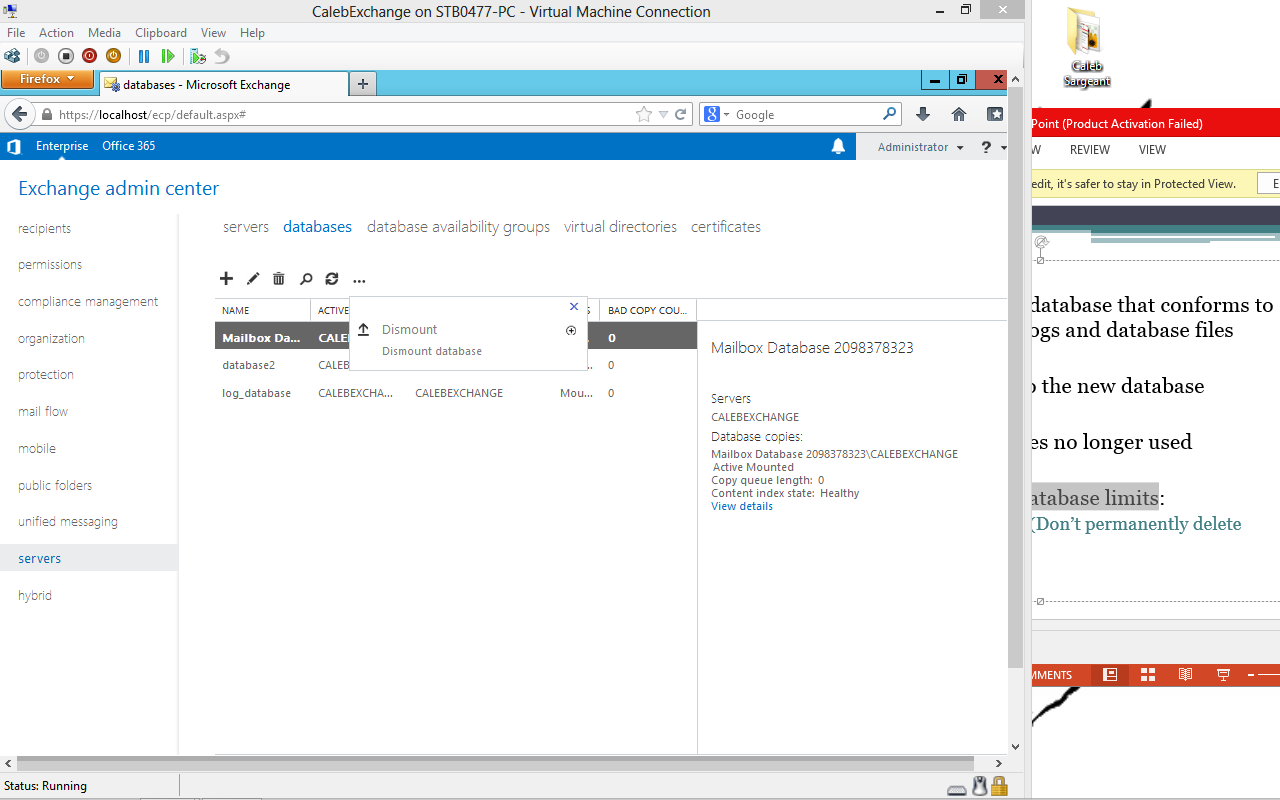
Task: Delete the selected database with trash icon
Action: pyautogui.click(x=279, y=279)
